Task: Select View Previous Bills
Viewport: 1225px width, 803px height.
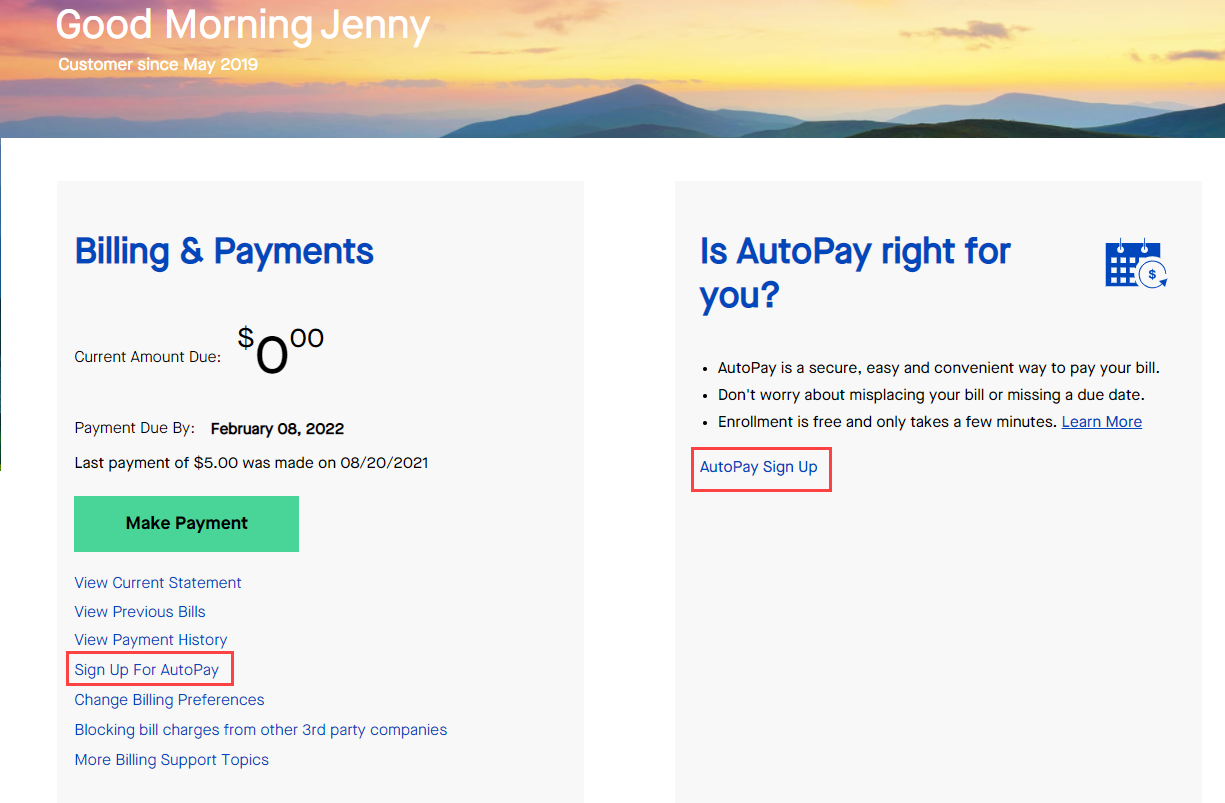Action: (139, 611)
